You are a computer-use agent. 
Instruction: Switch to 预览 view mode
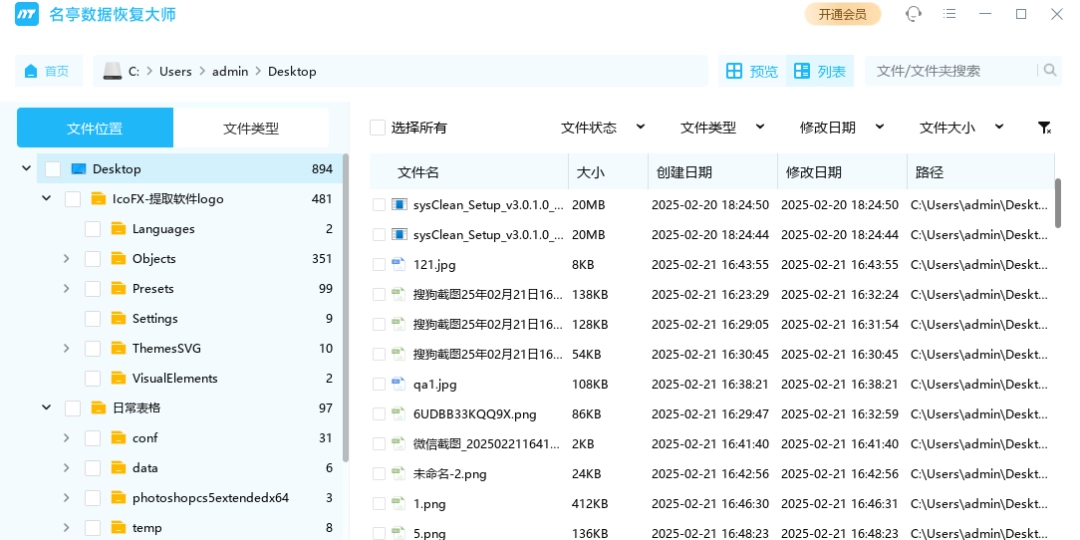pyautogui.click(x=752, y=71)
